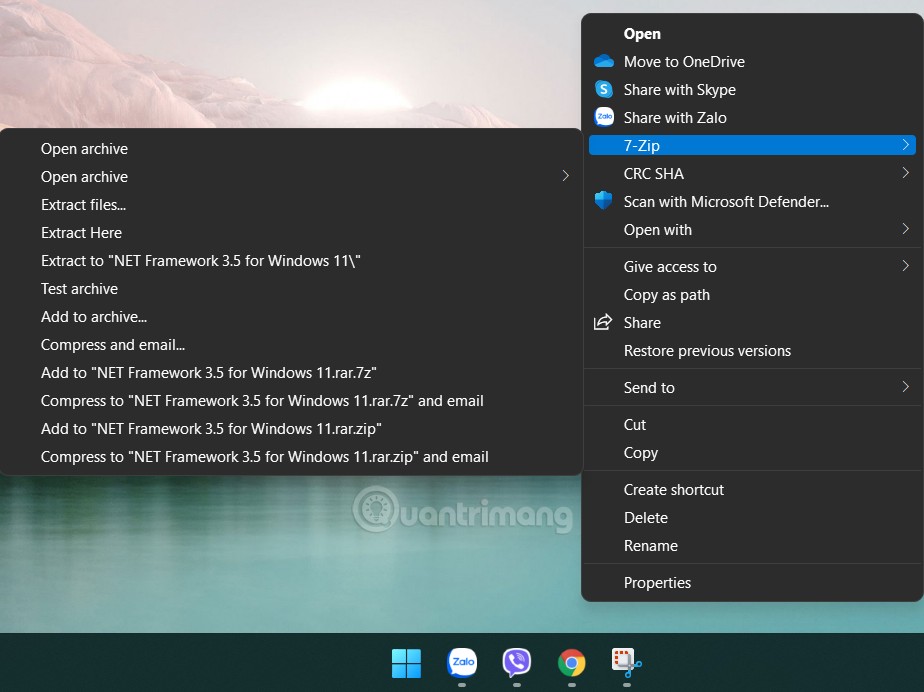Choose Rename in the context menu
The height and width of the screenshot is (692, 924).
(752, 545)
